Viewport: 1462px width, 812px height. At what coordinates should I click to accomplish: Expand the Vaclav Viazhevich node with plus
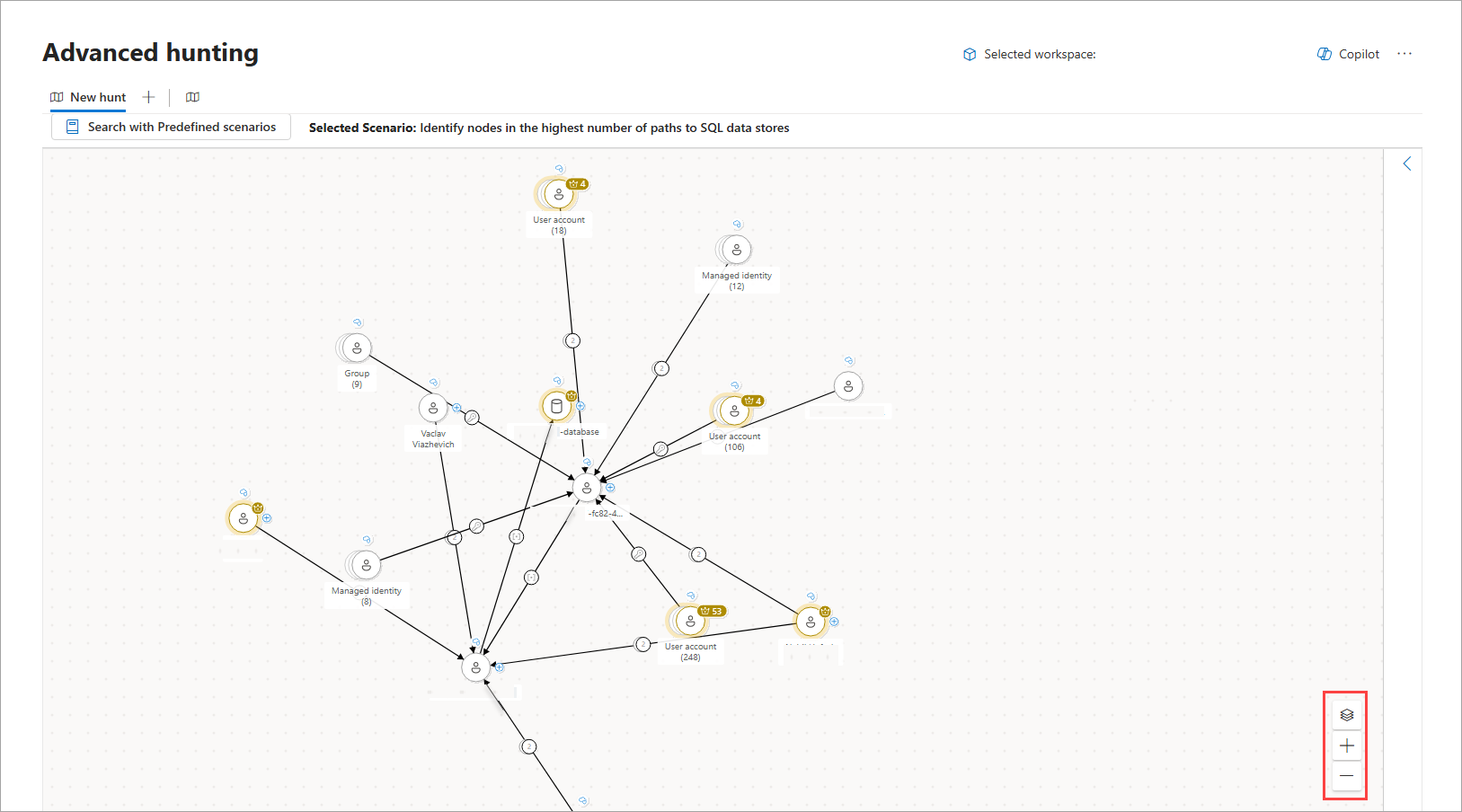tap(456, 408)
